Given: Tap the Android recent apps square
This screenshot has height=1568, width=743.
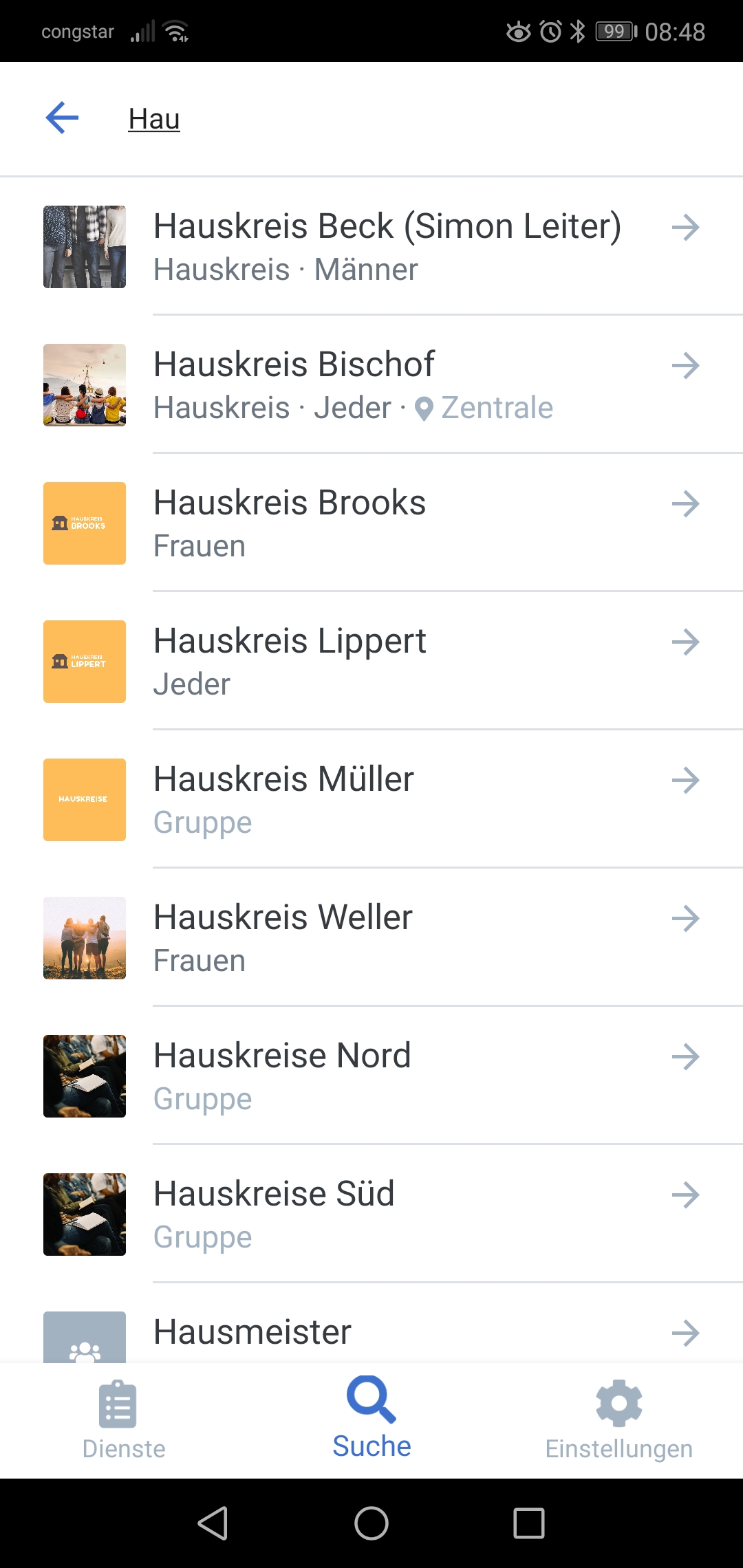Looking at the screenshot, I should tap(529, 1523).
